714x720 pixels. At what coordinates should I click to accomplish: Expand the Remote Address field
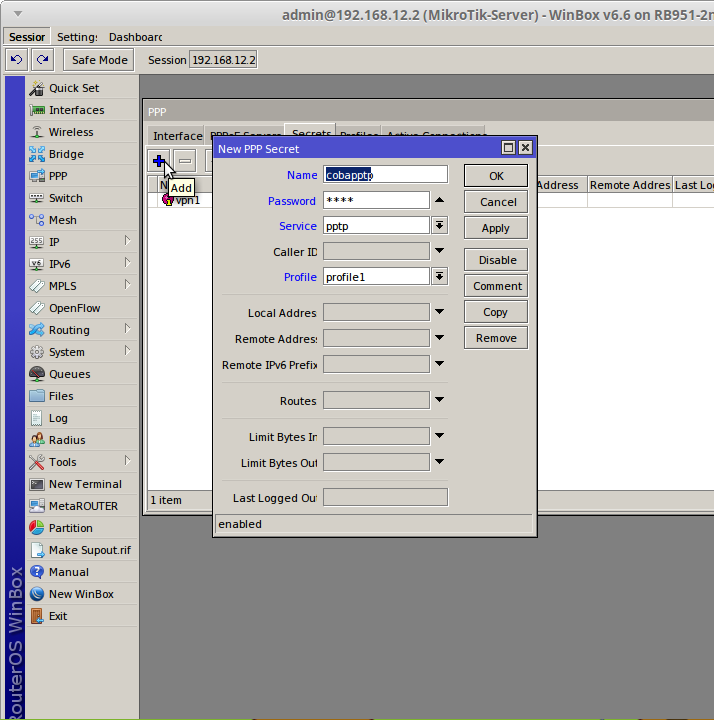(x=439, y=338)
